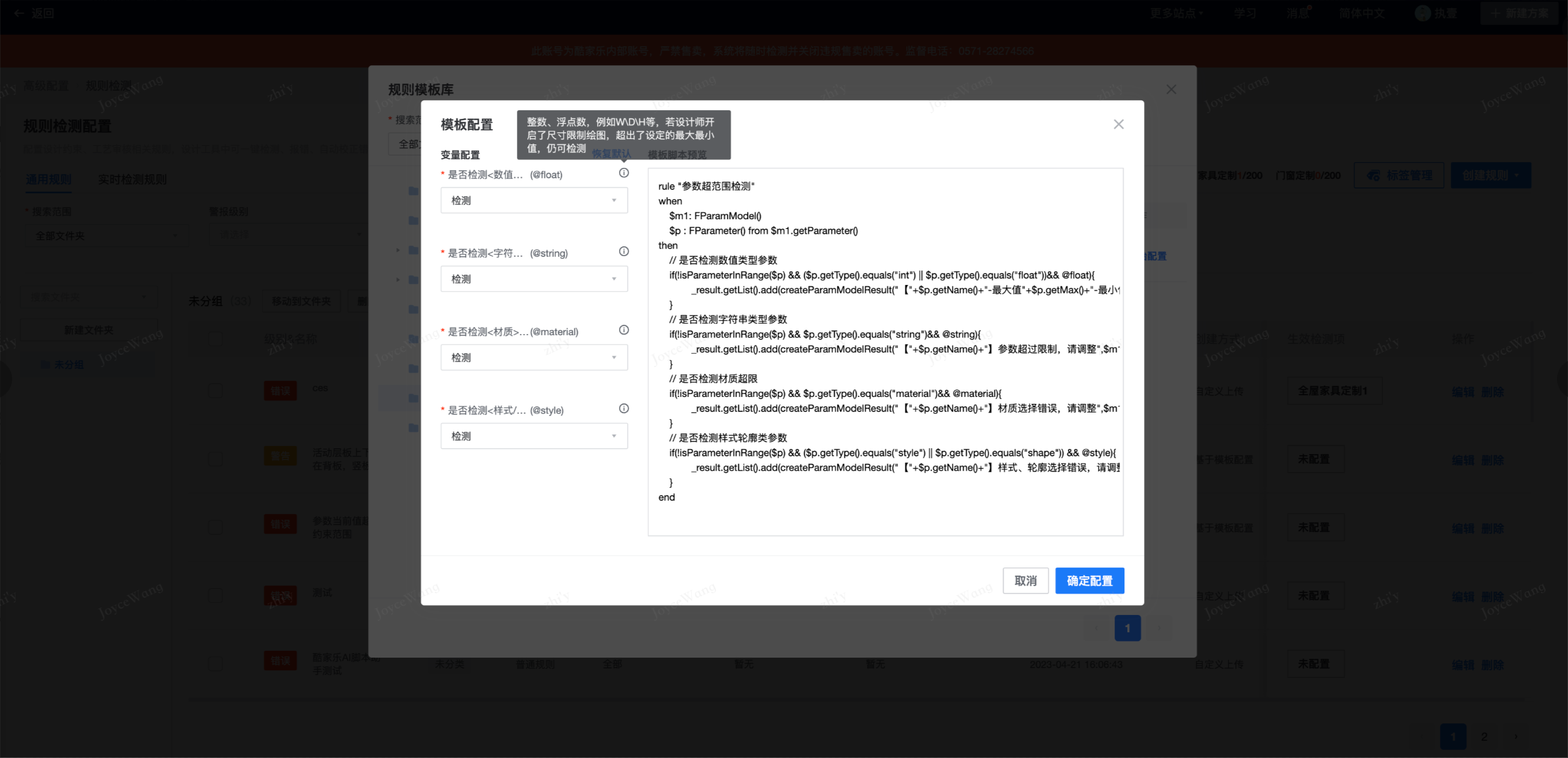Close the 规则模板库 dialog behind
The image size is (1568, 758).
[1171, 89]
